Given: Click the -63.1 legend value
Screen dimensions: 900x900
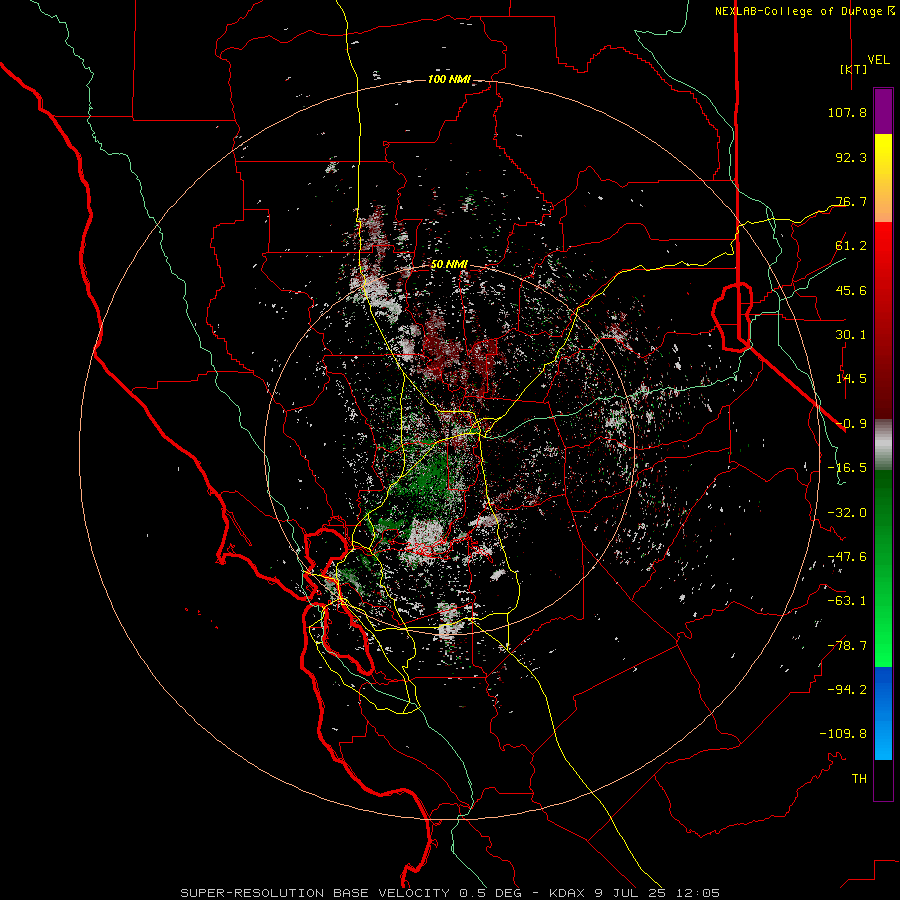Looking at the screenshot, I should coord(847,601).
